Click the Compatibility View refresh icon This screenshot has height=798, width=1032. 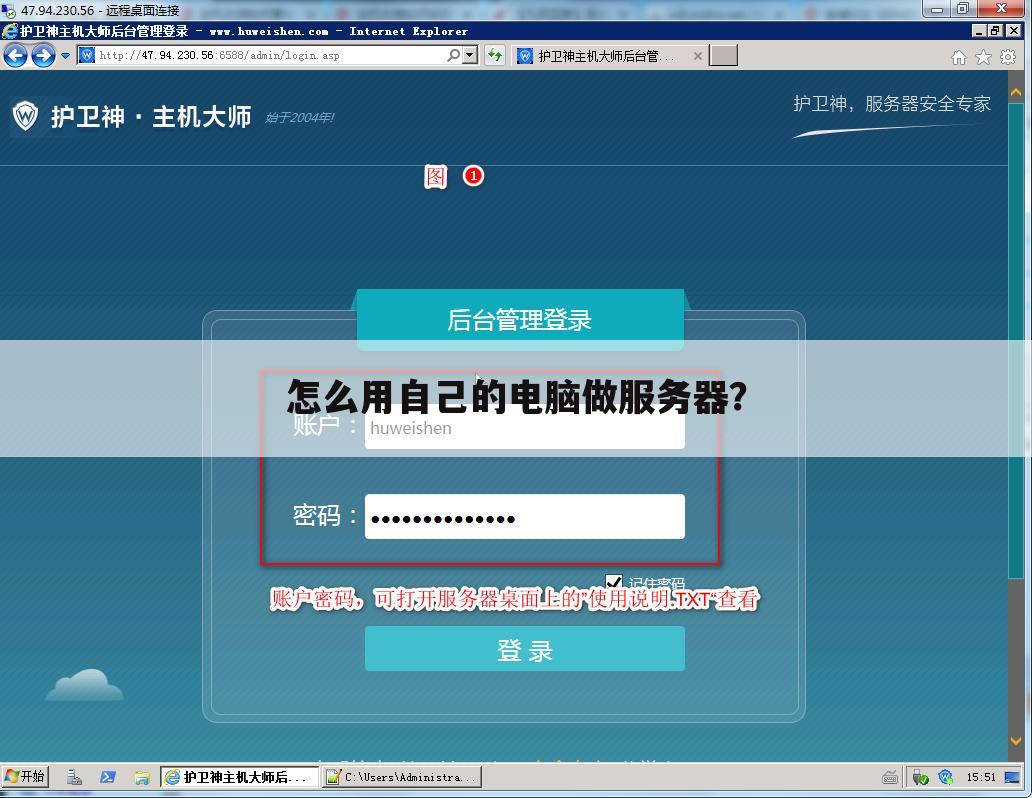point(494,56)
